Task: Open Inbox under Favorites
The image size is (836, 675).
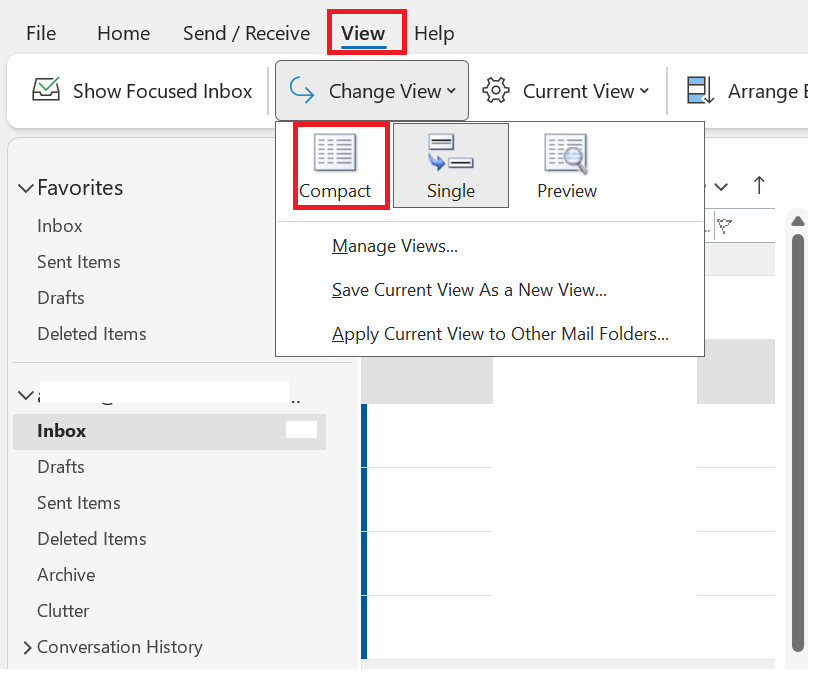Action: (60, 226)
